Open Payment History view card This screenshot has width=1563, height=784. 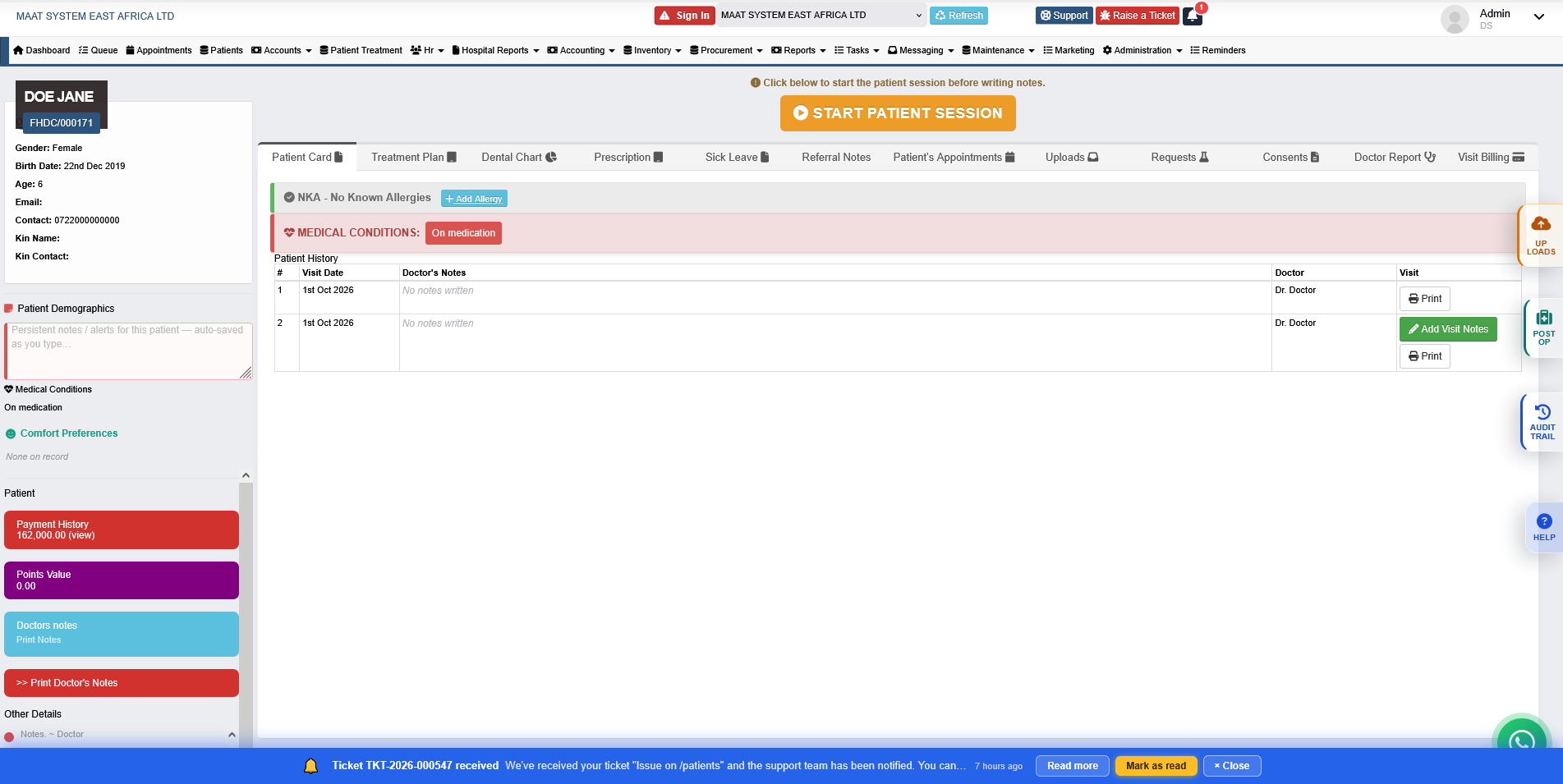[122, 530]
